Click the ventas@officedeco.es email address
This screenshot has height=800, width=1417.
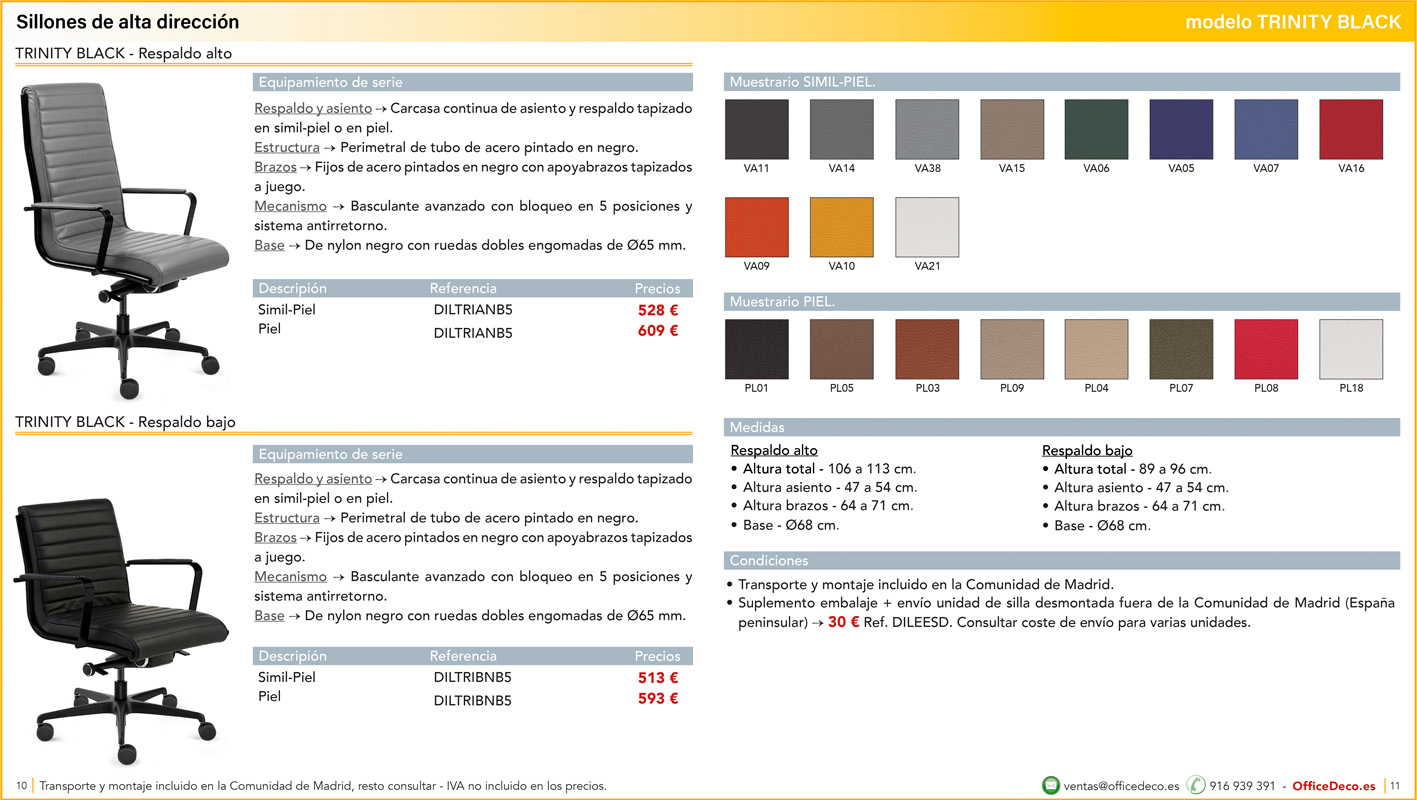coord(1121,786)
